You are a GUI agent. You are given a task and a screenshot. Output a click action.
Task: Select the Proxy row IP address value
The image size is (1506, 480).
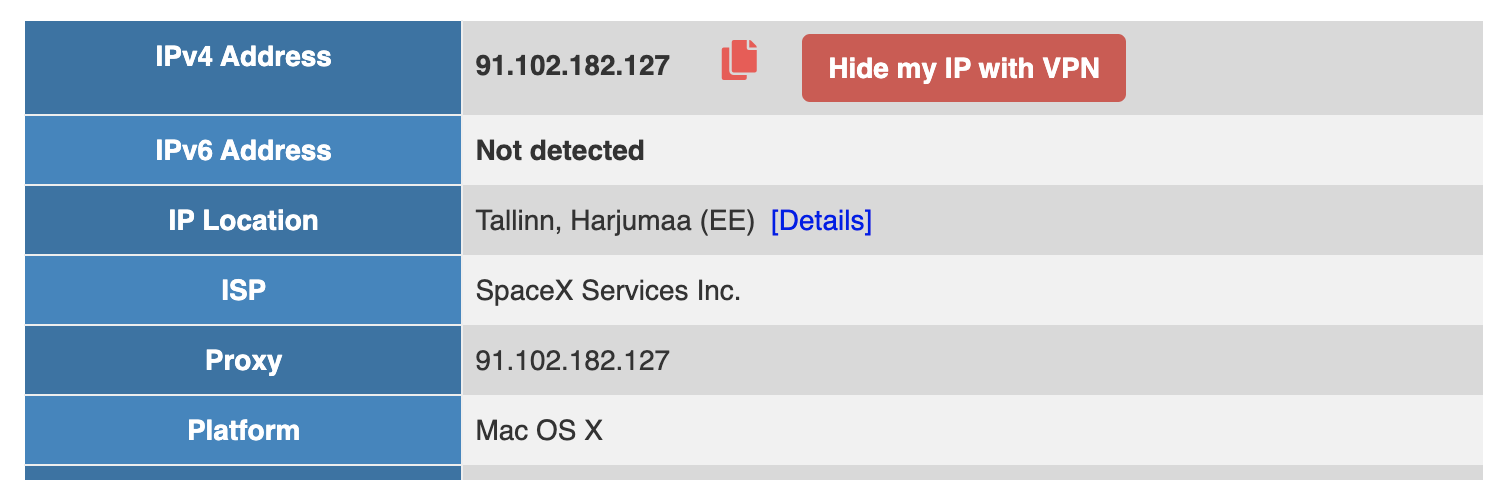point(572,360)
